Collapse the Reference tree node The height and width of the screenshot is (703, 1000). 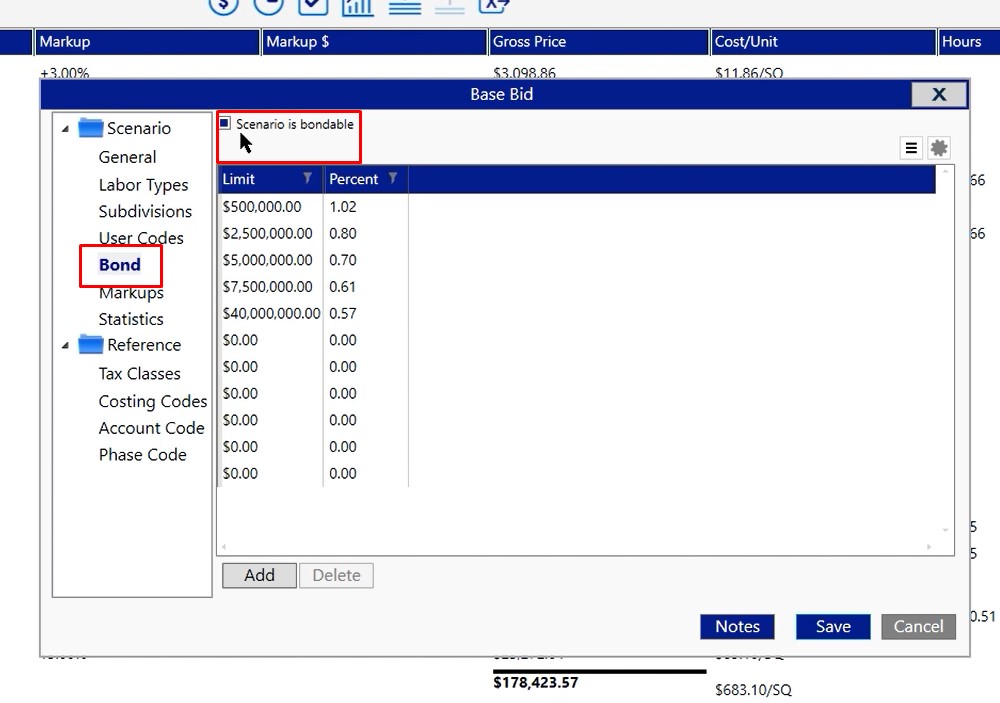tap(66, 346)
